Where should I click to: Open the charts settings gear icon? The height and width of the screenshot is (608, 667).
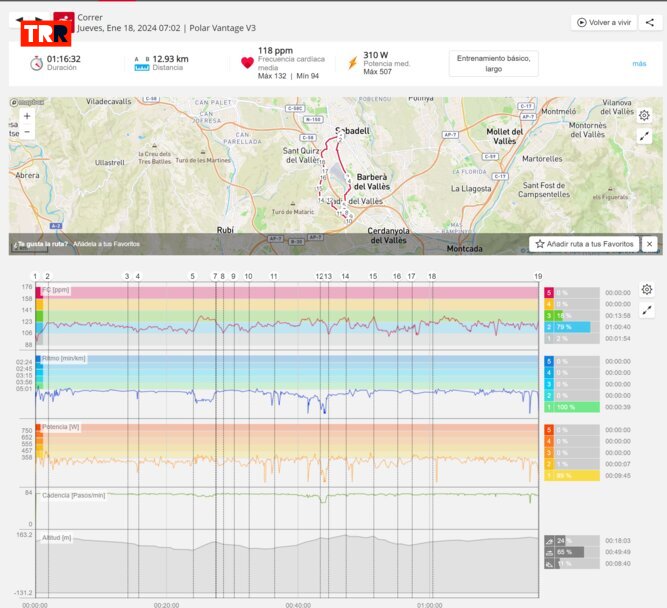pyautogui.click(x=647, y=290)
